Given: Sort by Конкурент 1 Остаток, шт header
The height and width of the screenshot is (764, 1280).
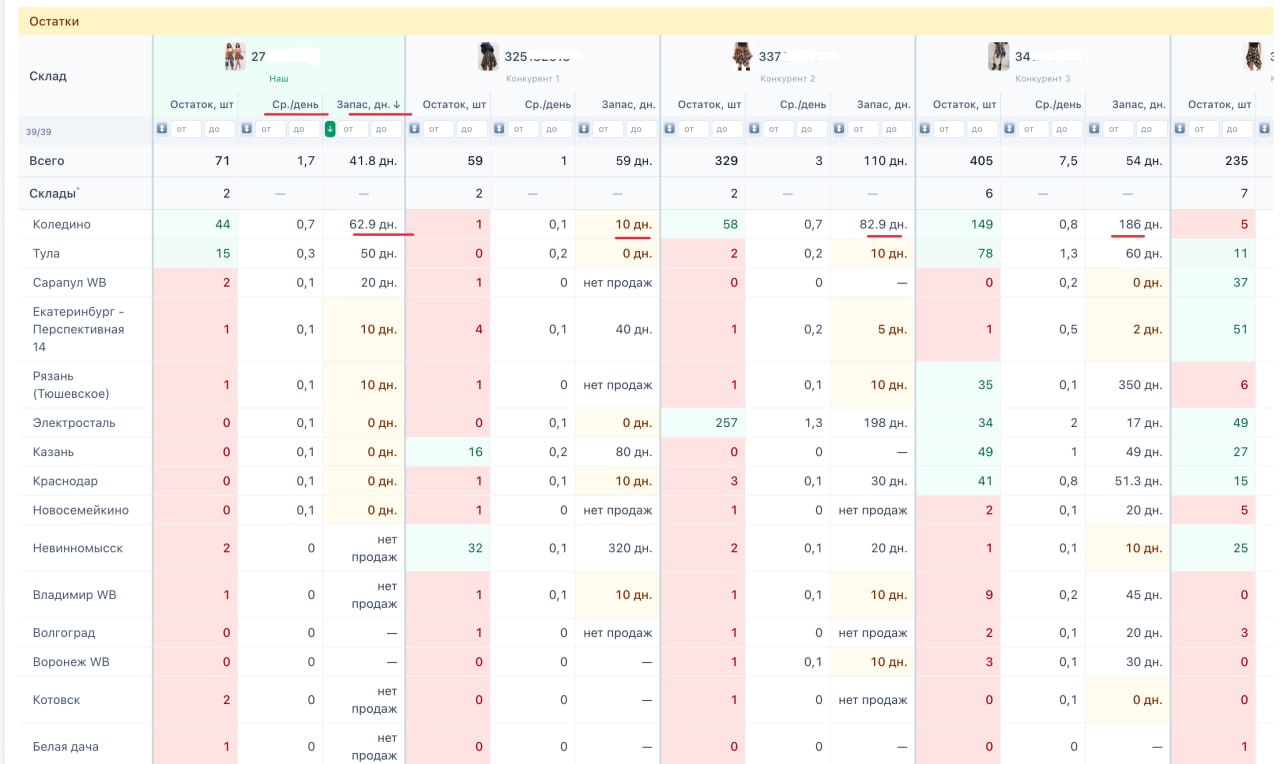Looking at the screenshot, I should [454, 104].
